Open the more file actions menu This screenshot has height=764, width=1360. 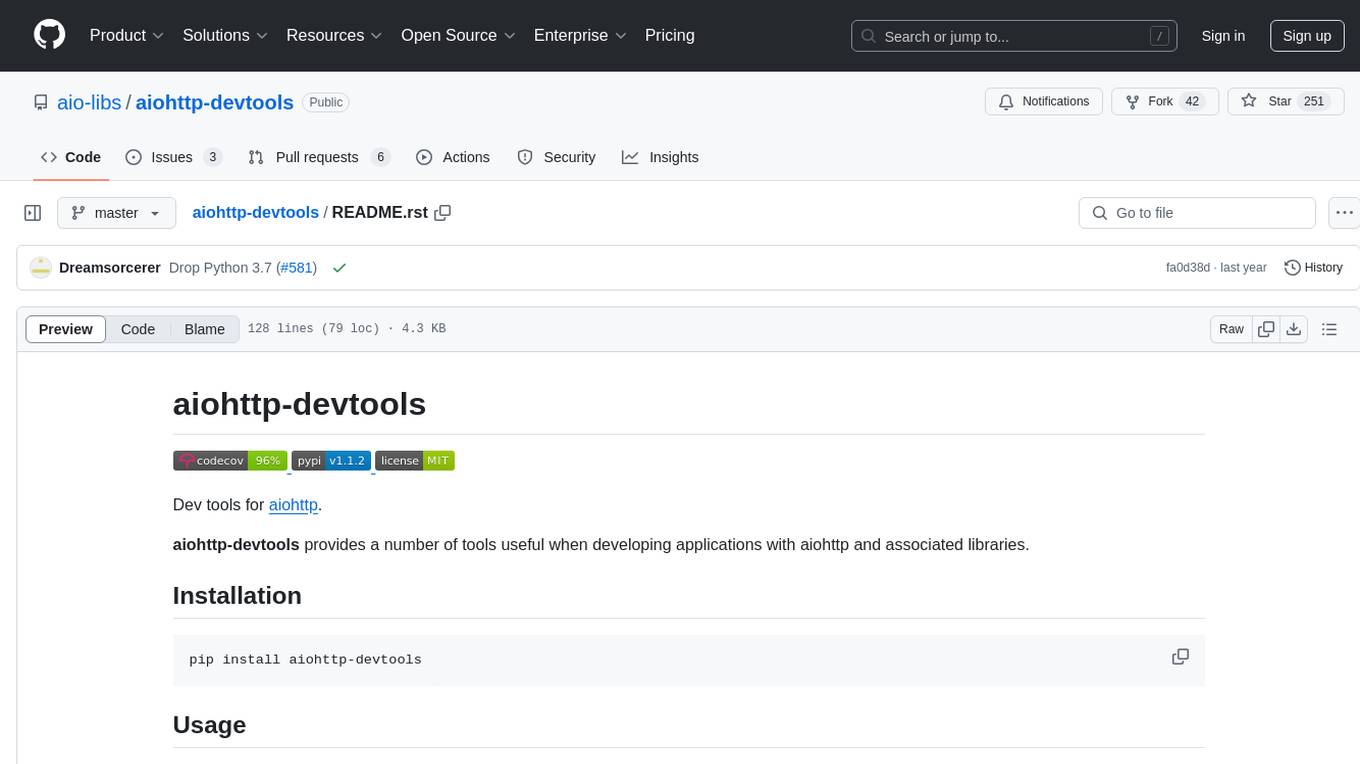(1344, 213)
